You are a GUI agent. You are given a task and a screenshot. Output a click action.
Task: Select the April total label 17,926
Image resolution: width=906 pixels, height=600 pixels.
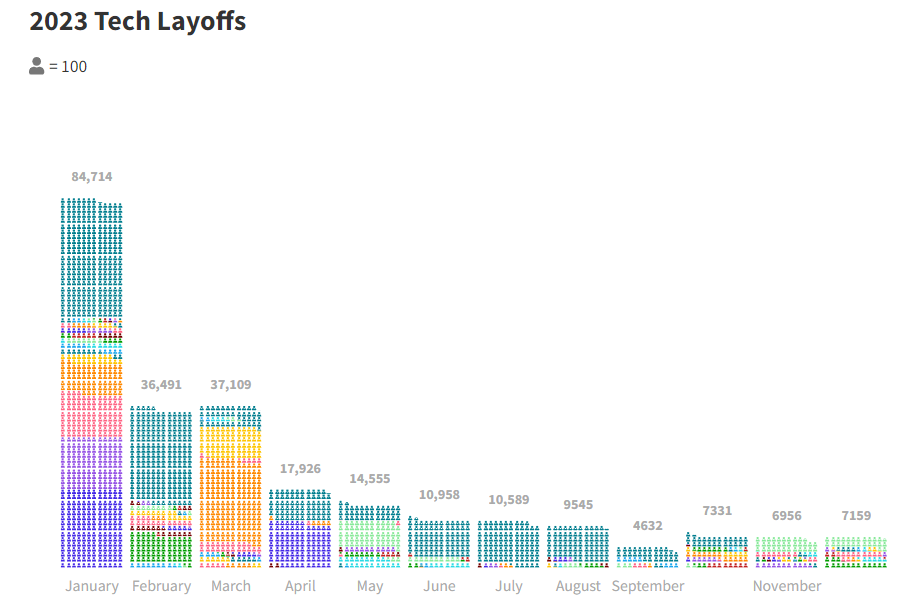300,468
